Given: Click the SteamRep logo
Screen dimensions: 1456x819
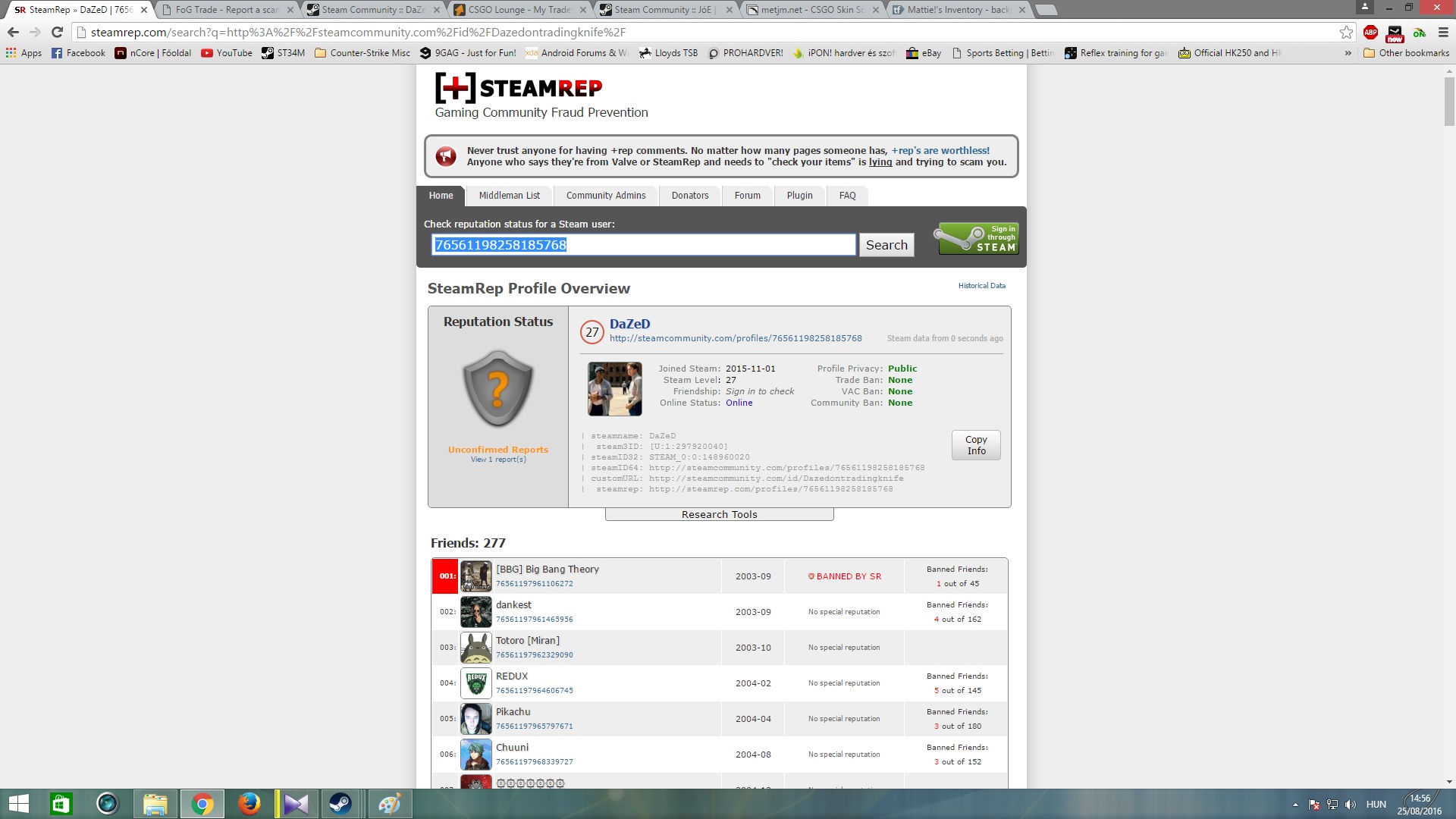Looking at the screenshot, I should [x=519, y=88].
